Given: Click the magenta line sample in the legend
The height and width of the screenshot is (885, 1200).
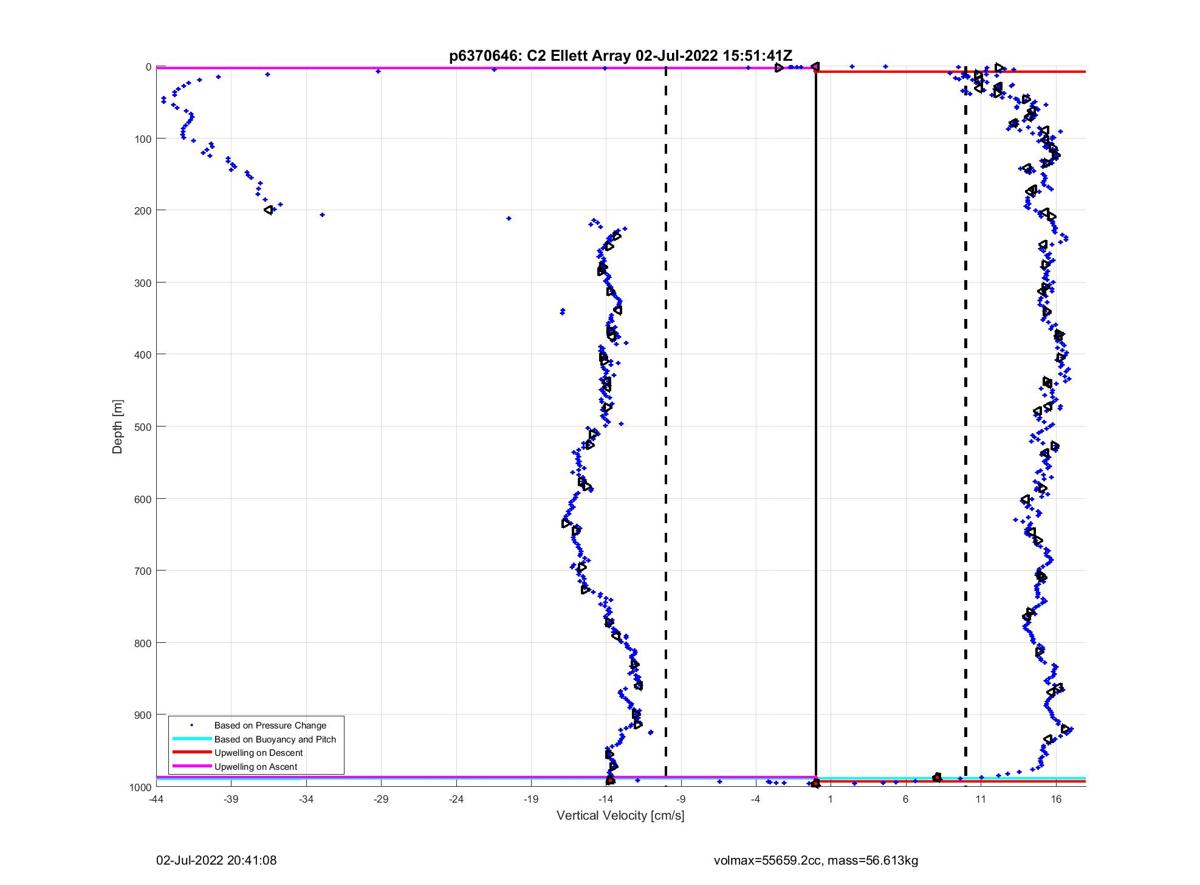Looking at the screenshot, I should (x=191, y=767).
